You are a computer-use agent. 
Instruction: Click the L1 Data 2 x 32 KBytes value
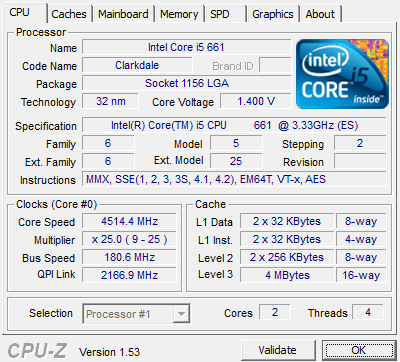coord(287,221)
